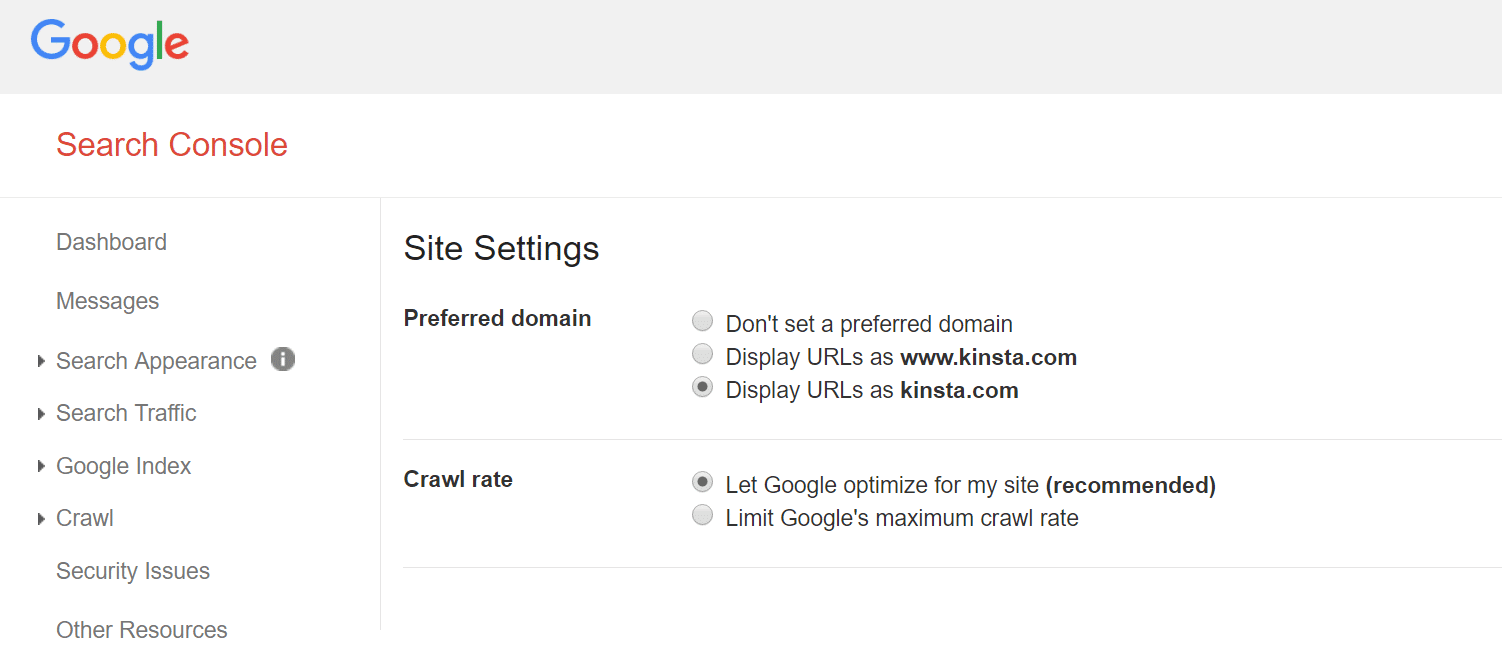Click the Crawl sidebar label
This screenshot has width=1502, height=670.
click(x=85, y=518)
